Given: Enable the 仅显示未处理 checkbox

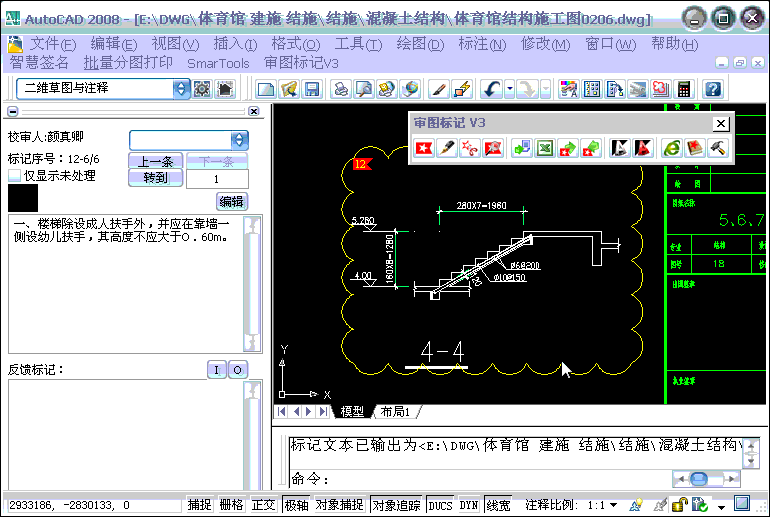Looking at the screenshot, I should 14,176.
